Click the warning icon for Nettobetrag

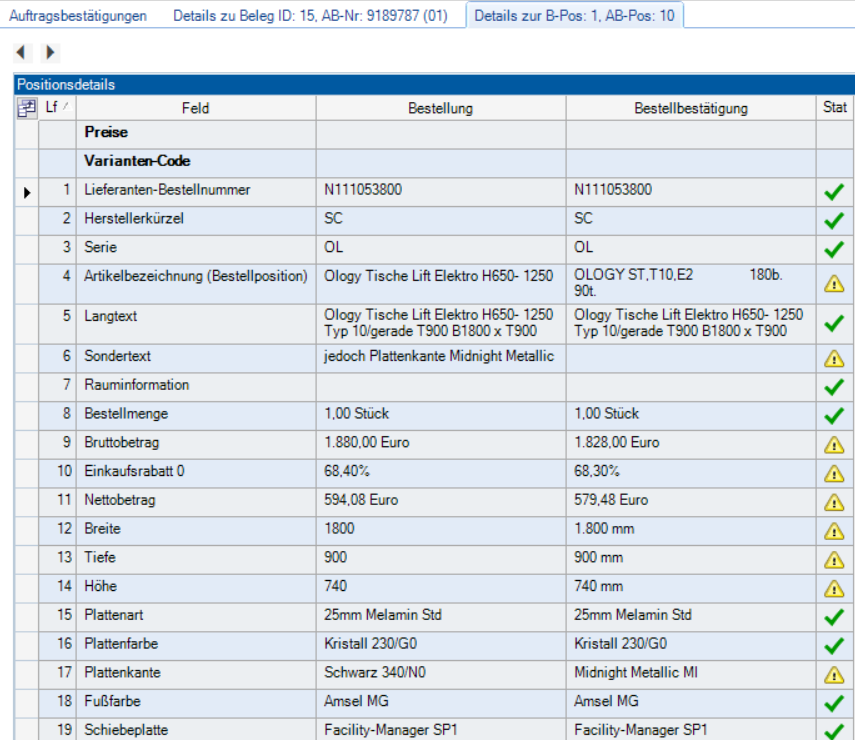click(x=833, y=501)
